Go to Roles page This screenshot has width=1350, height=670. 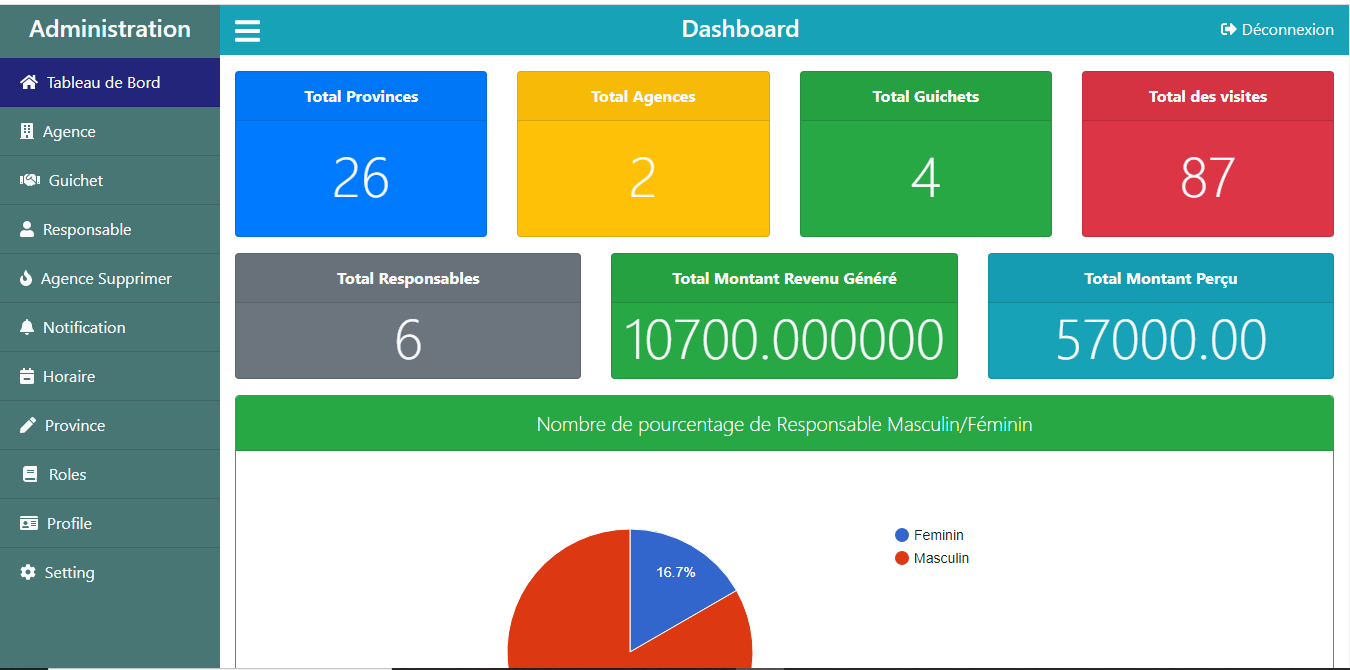(110, 474)
